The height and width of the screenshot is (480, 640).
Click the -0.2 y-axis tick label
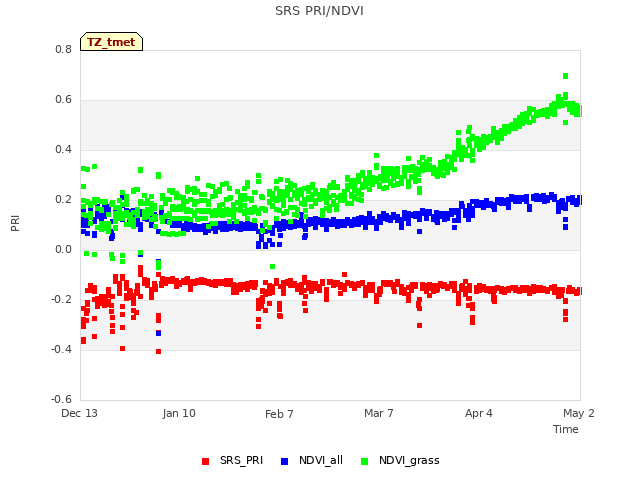[61, 300]
